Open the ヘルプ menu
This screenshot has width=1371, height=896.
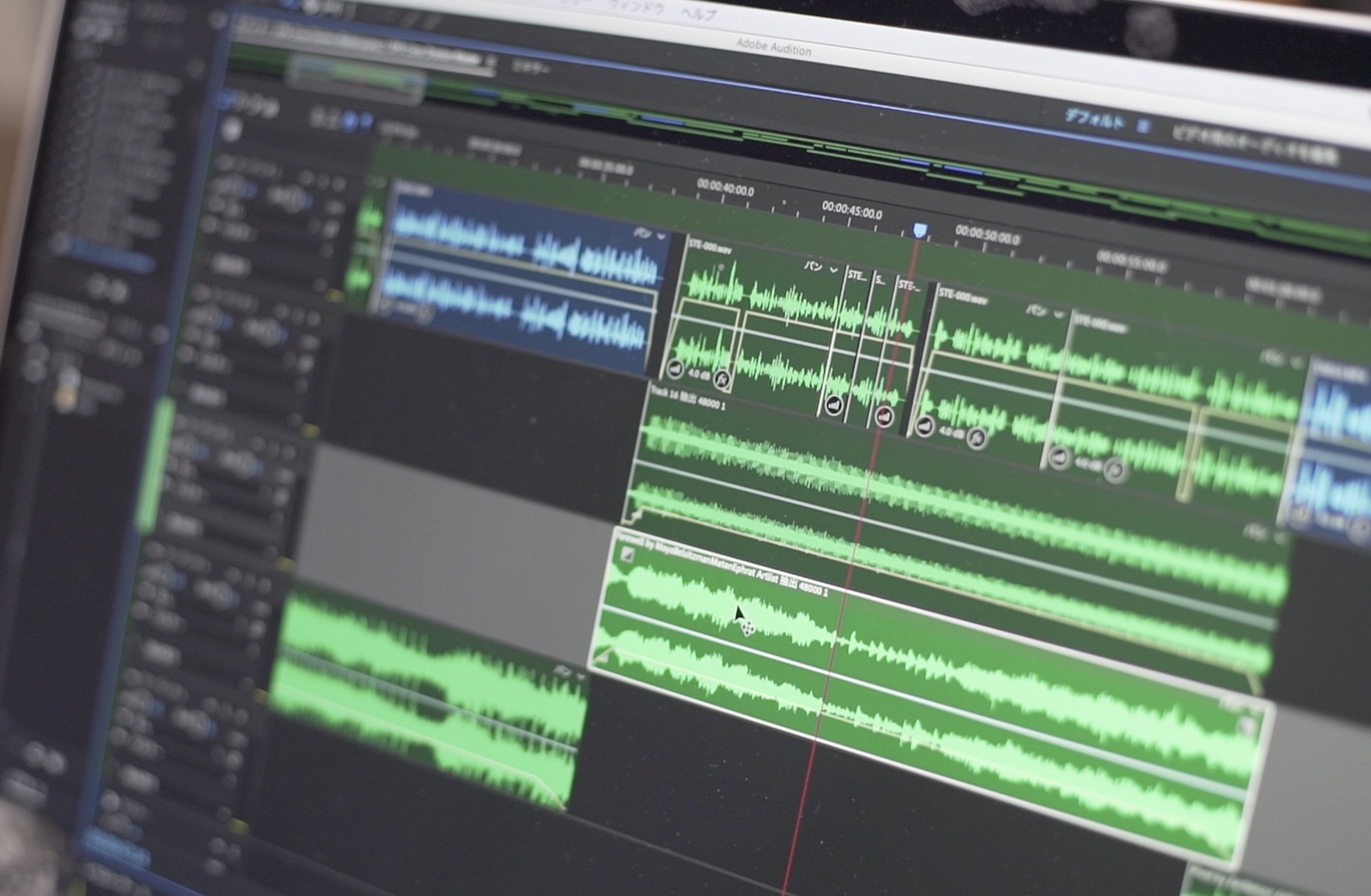tap(699, 13)
